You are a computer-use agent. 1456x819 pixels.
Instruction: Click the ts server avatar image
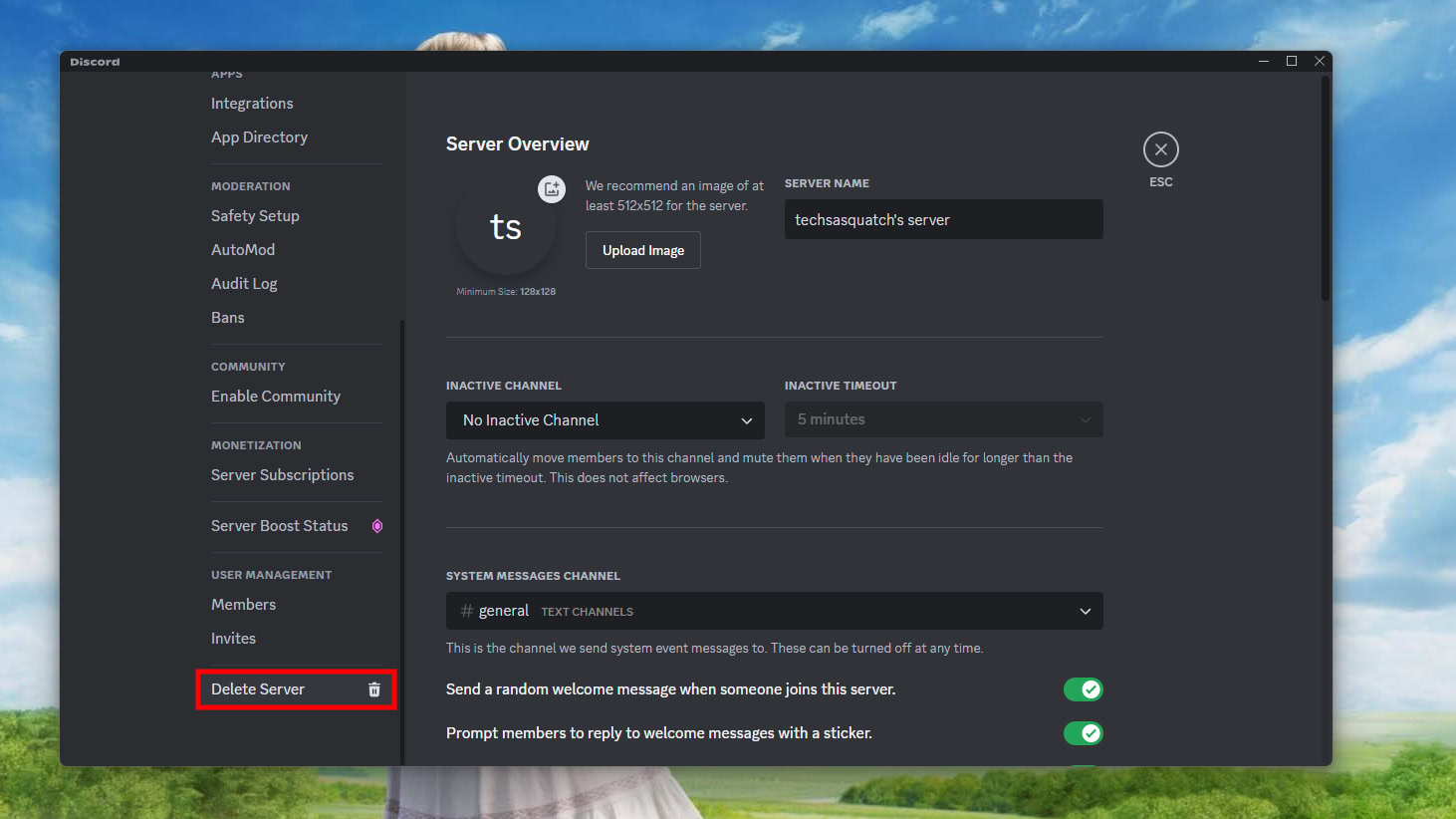coord(506,227)
